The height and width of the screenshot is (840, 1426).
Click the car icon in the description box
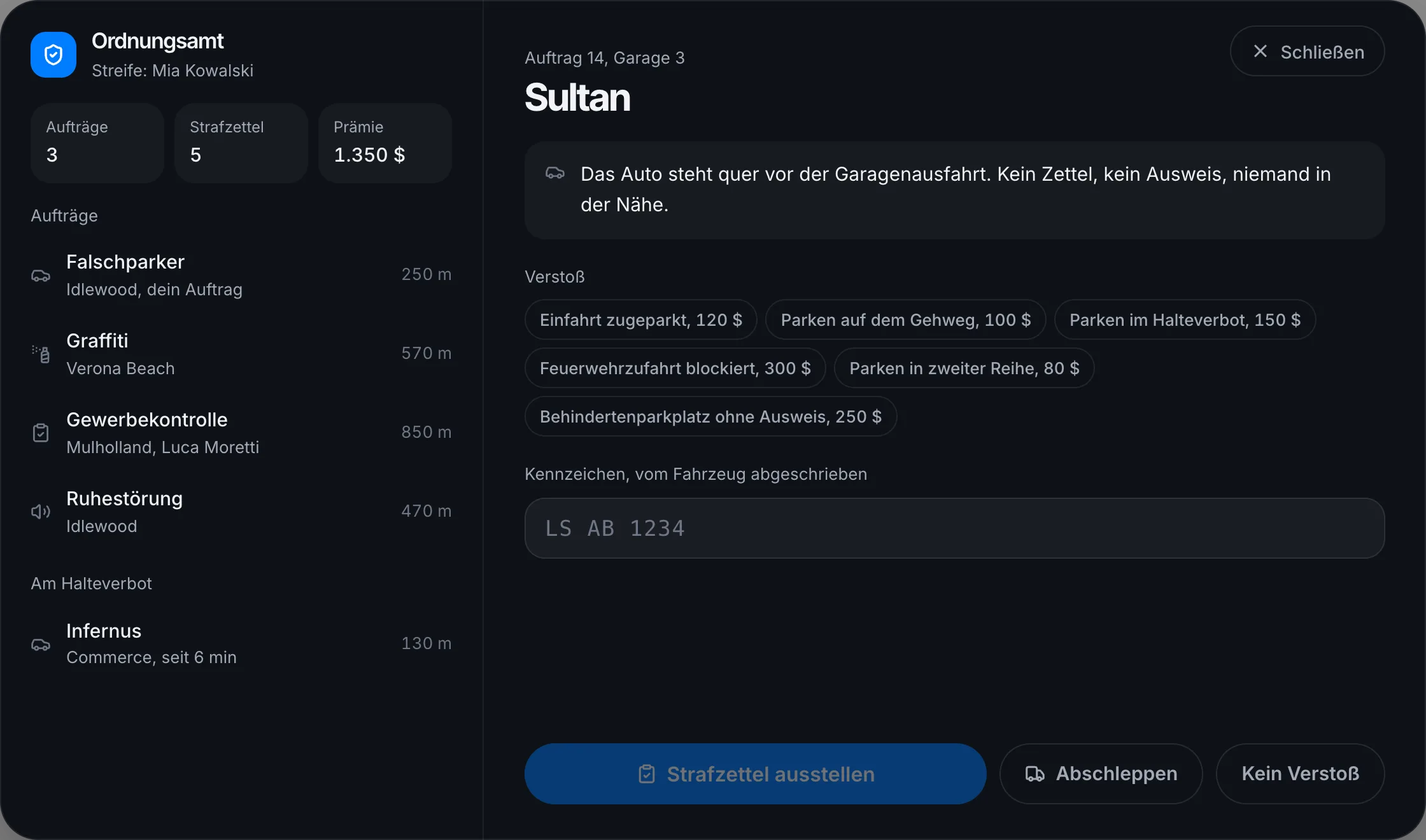coord(555,173)
